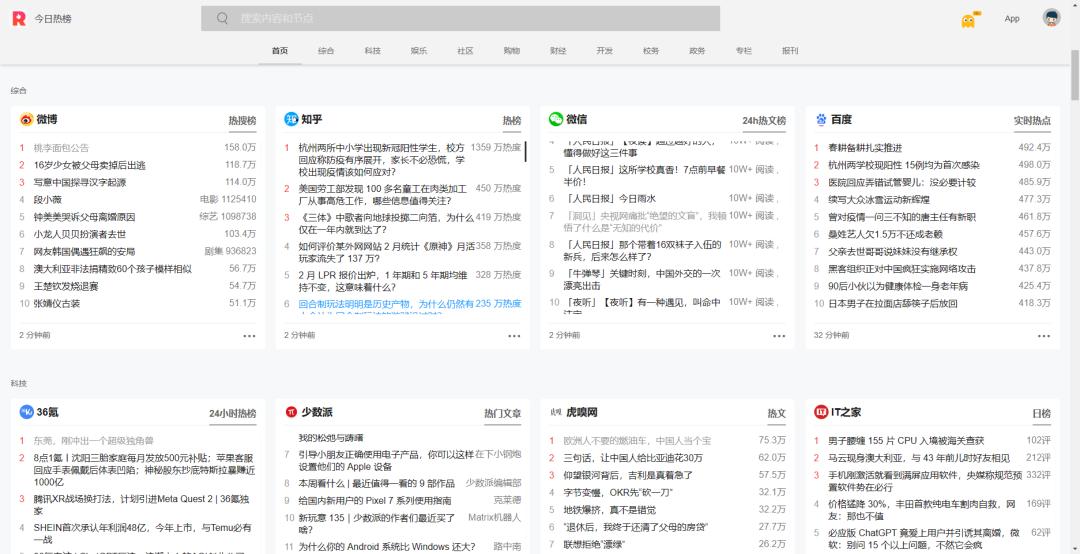Open the 24小时热榜 dropdown on the 36氪 card

tap(233, 413)
